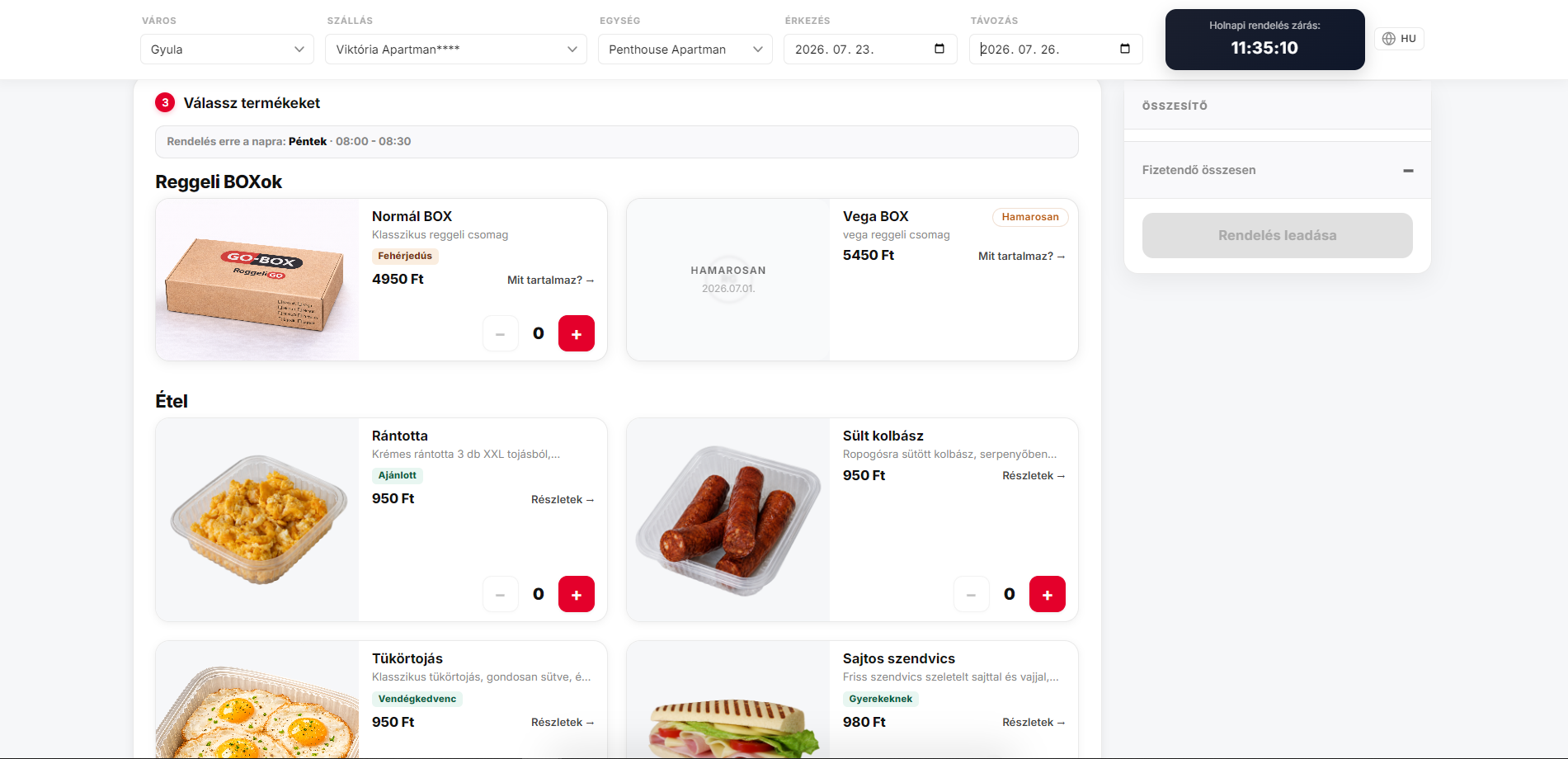This screenshot has height=759, width=1568.
Task: Open Részletek link for Tükörtojás
Action: 563,723
